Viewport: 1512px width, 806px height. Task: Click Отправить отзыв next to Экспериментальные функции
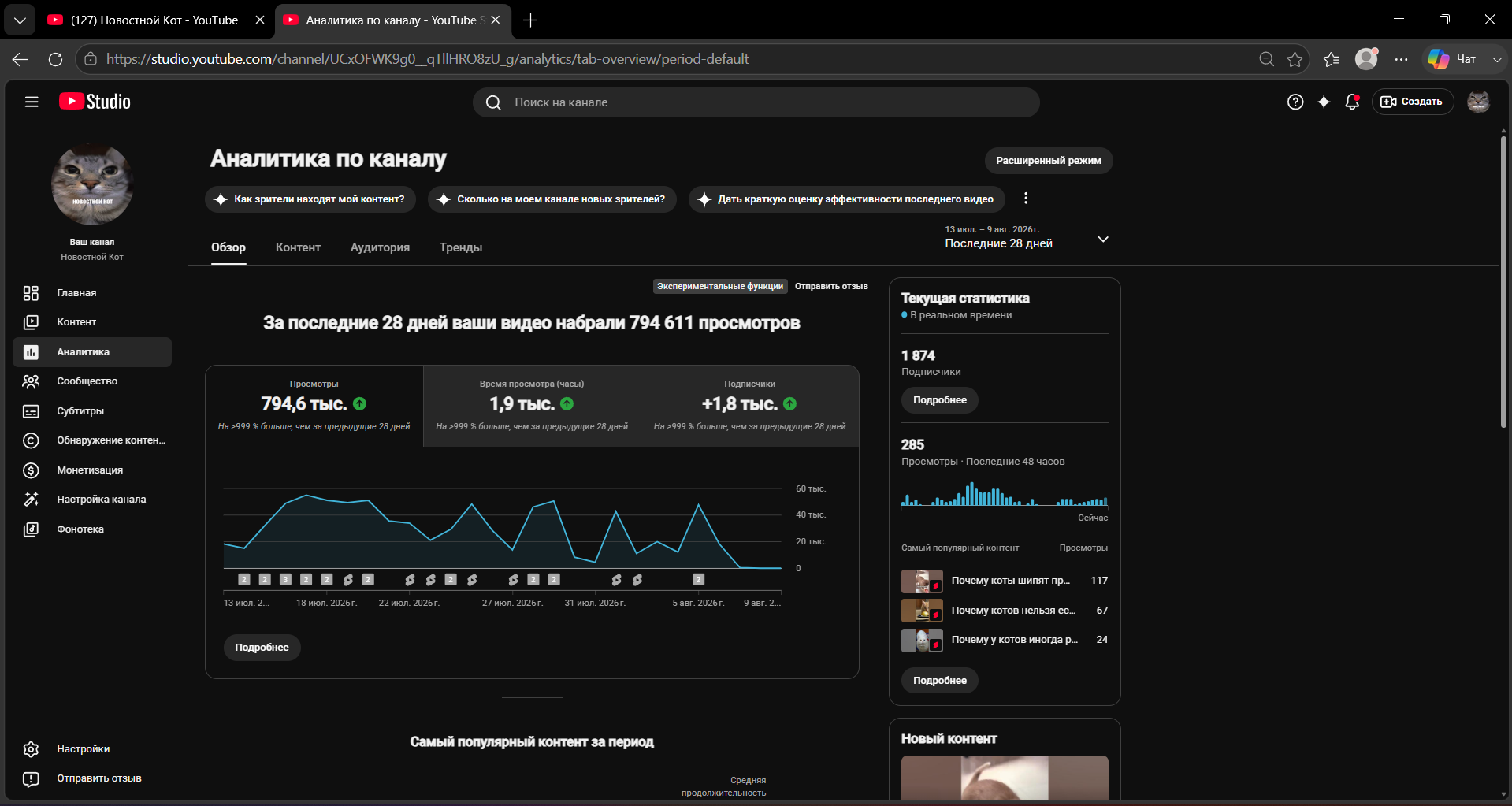[x=831, y=286]
